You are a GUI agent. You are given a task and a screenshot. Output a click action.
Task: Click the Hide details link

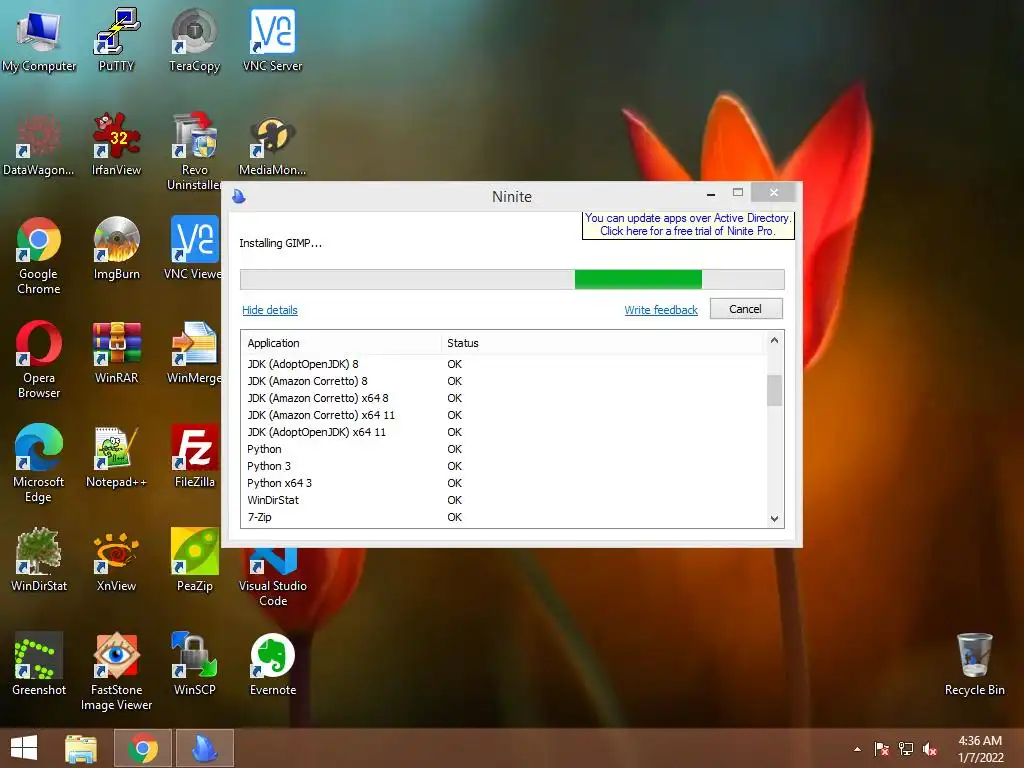(x=270, y=310)
